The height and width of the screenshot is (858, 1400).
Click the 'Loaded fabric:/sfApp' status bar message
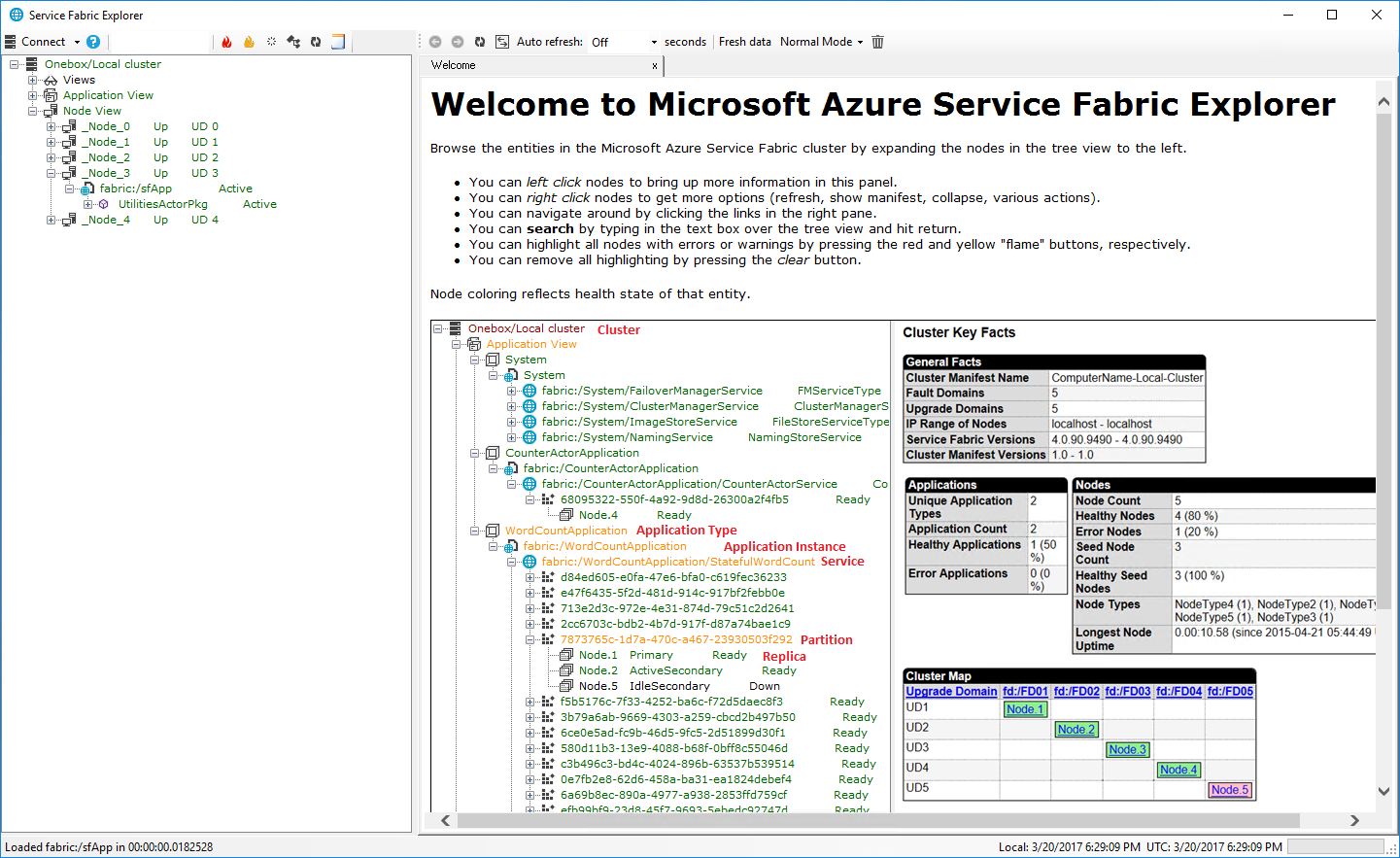[x=109, y=847]
